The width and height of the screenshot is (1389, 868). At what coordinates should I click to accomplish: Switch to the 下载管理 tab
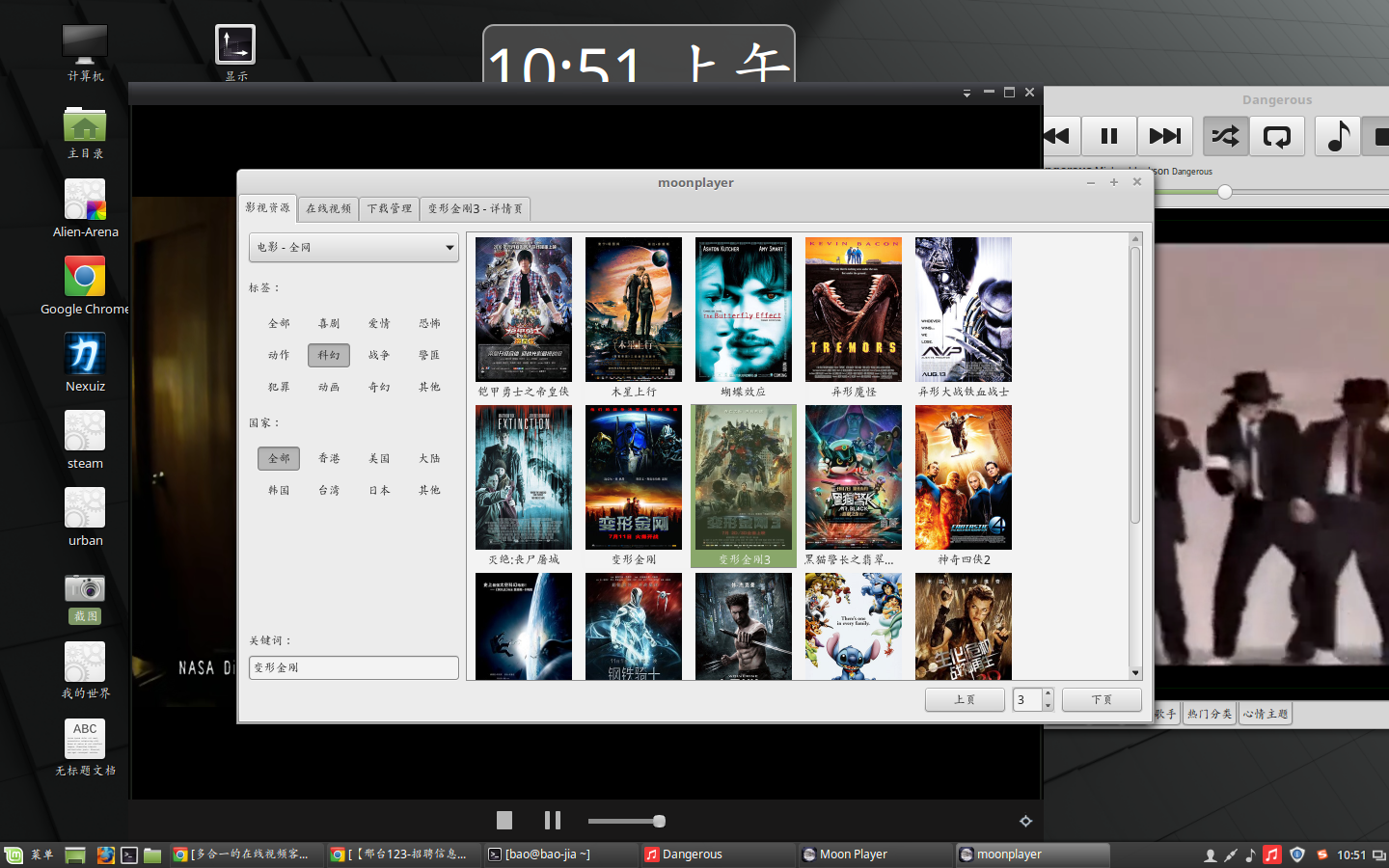[389, 208]
